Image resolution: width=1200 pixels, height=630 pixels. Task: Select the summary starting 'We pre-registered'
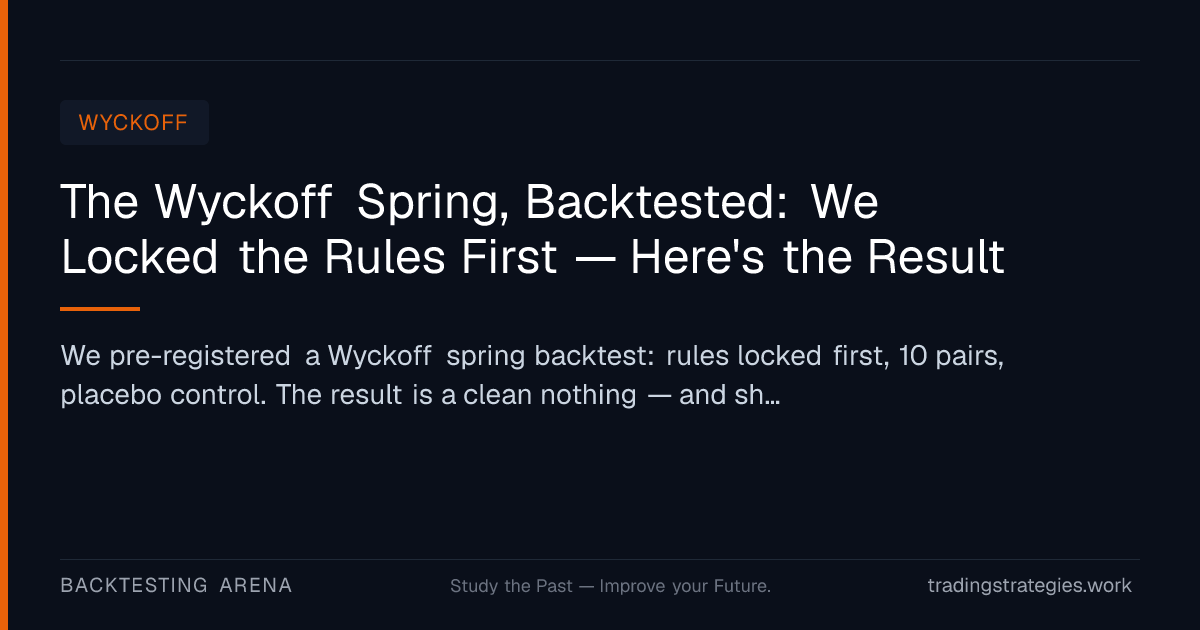[x=532, y=375]
